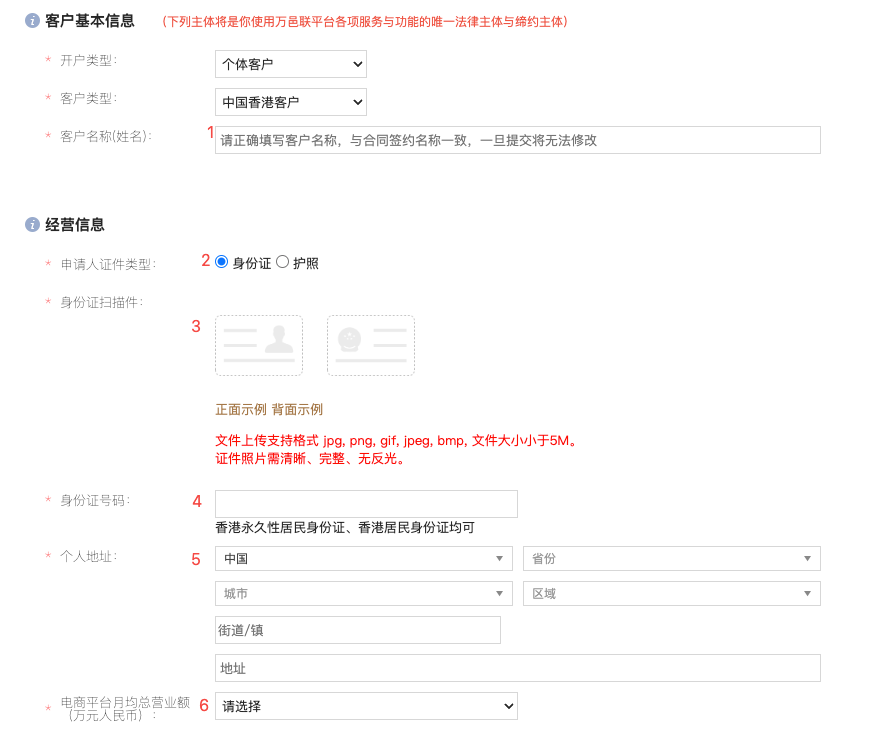
Task: Click the 经营信息 section heading
Action: pos(75,225)
